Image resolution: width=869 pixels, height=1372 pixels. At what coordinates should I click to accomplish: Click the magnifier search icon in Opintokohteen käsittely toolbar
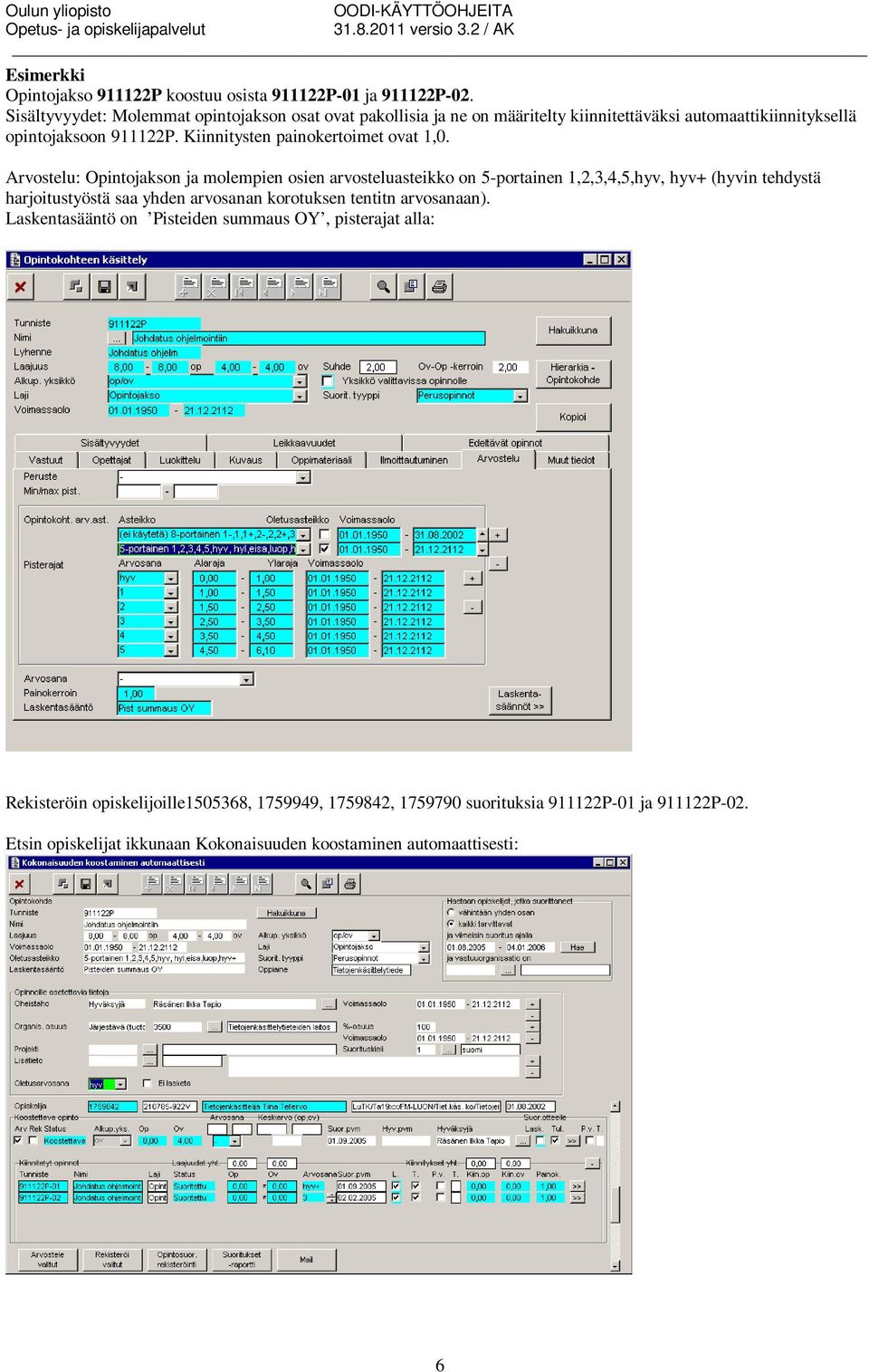point(383,287)
